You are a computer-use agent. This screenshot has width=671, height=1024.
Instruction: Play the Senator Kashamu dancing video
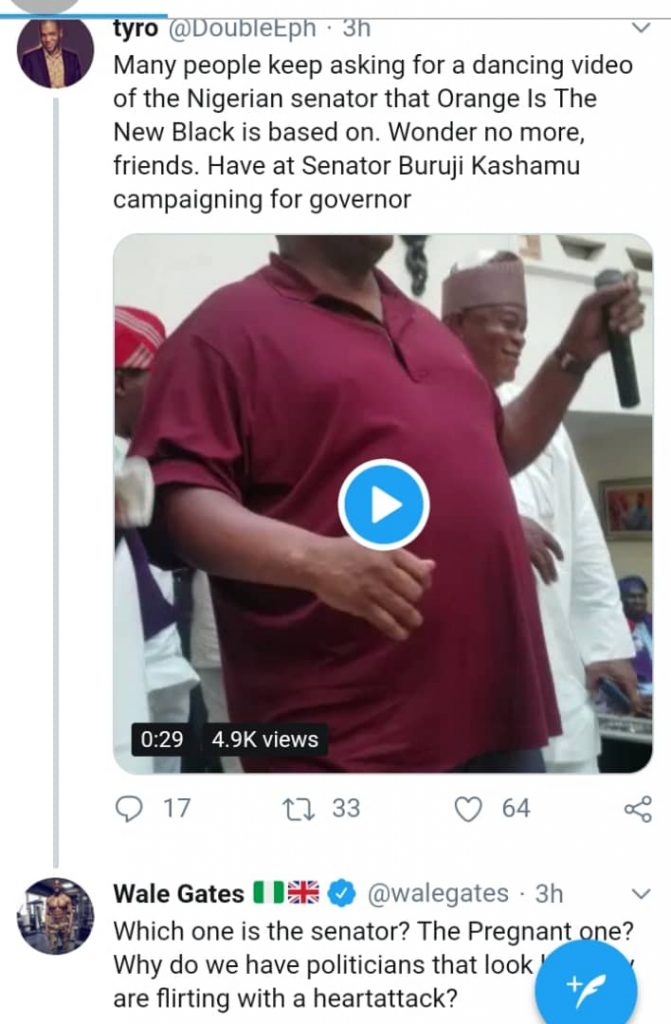[383, 505]
